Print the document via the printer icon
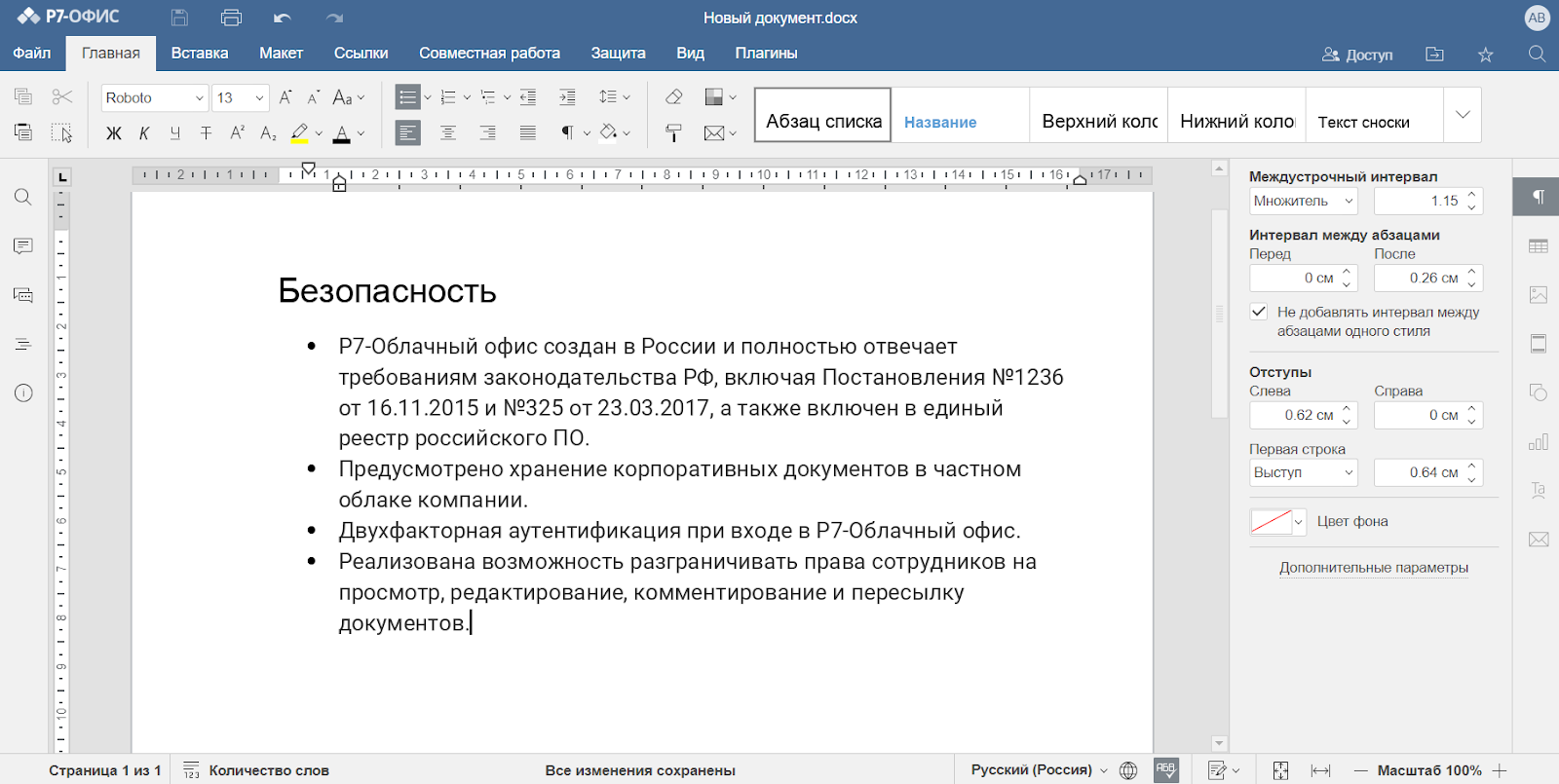Image resolution: width=1559 pixels, height=784 pixels. click(x=231, y=18)
